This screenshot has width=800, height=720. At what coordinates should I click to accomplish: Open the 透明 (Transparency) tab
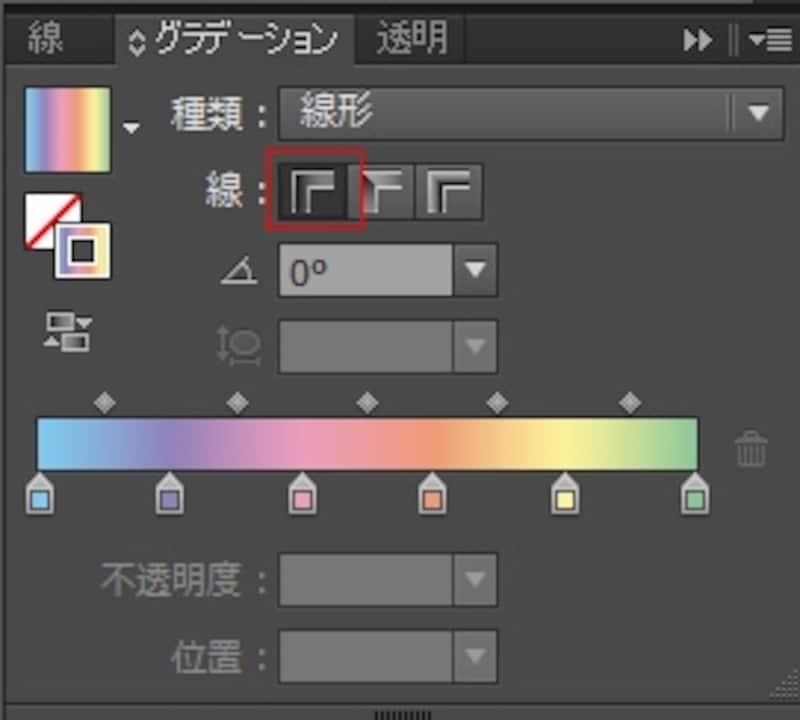(411, 38)
